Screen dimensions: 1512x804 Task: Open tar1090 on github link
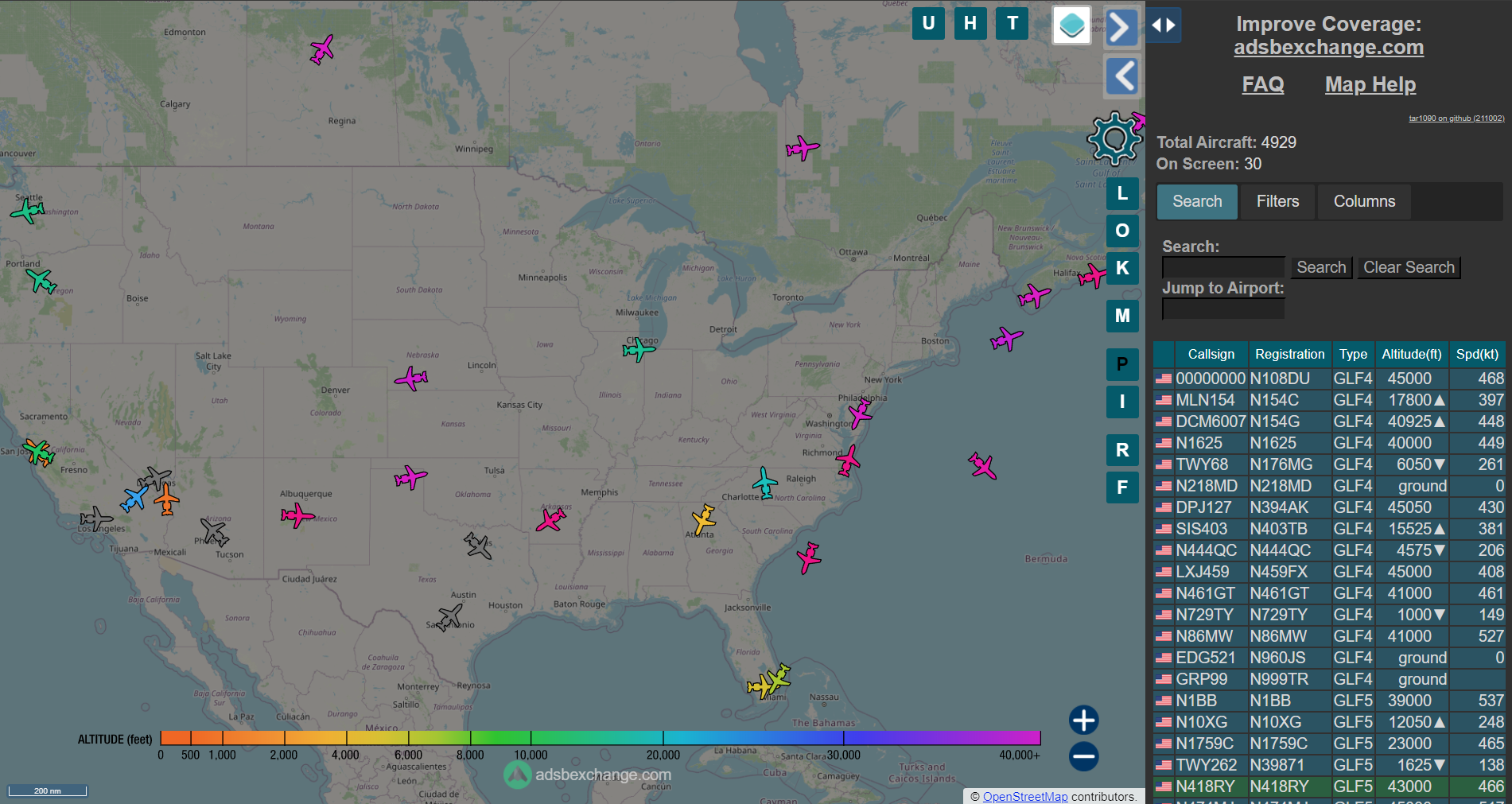pos(1456,118)
